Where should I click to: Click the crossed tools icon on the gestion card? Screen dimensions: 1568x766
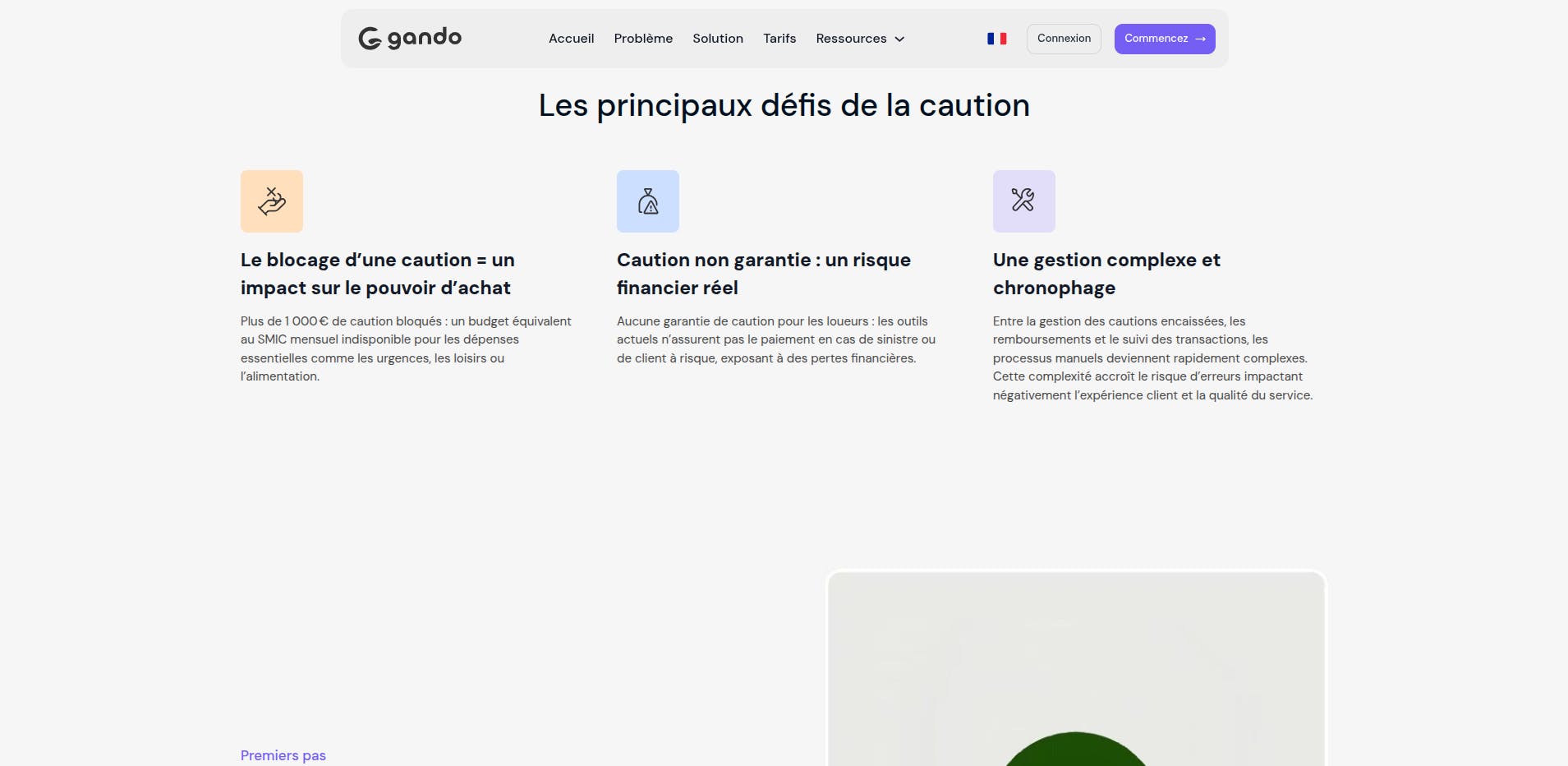[x=1023, y=201]
